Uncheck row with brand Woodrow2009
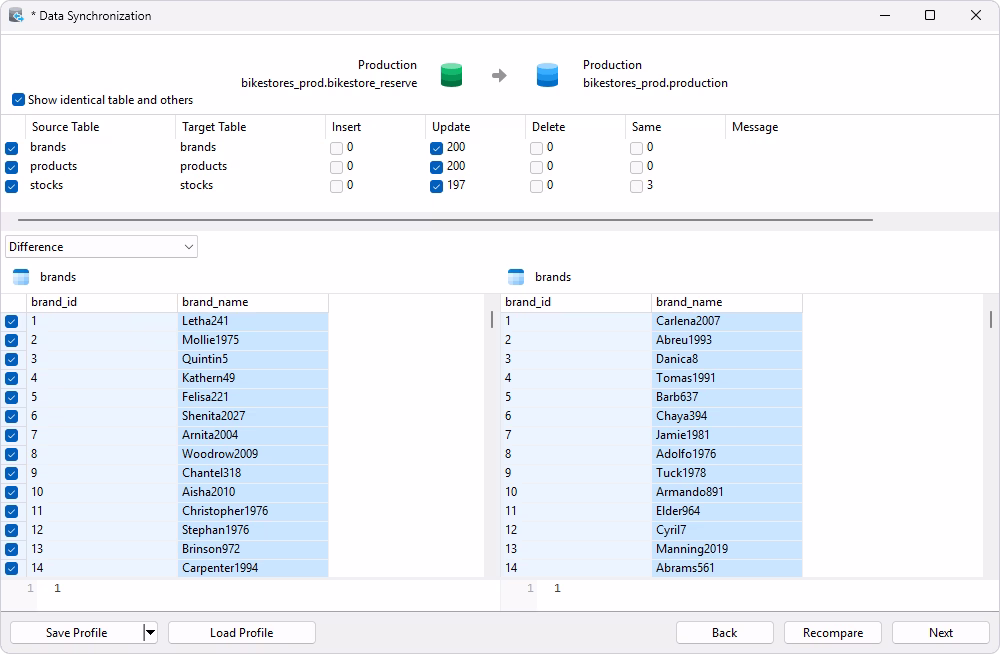Image resolution: width=1000 pixels, height=654 pixels. tap(11, 454)
